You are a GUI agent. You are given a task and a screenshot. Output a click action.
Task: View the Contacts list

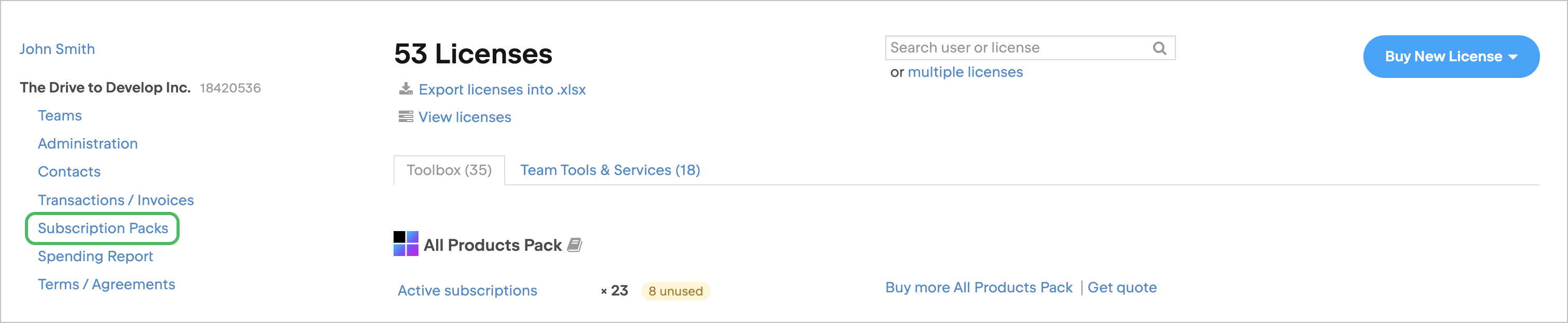[x=69, y=171]
